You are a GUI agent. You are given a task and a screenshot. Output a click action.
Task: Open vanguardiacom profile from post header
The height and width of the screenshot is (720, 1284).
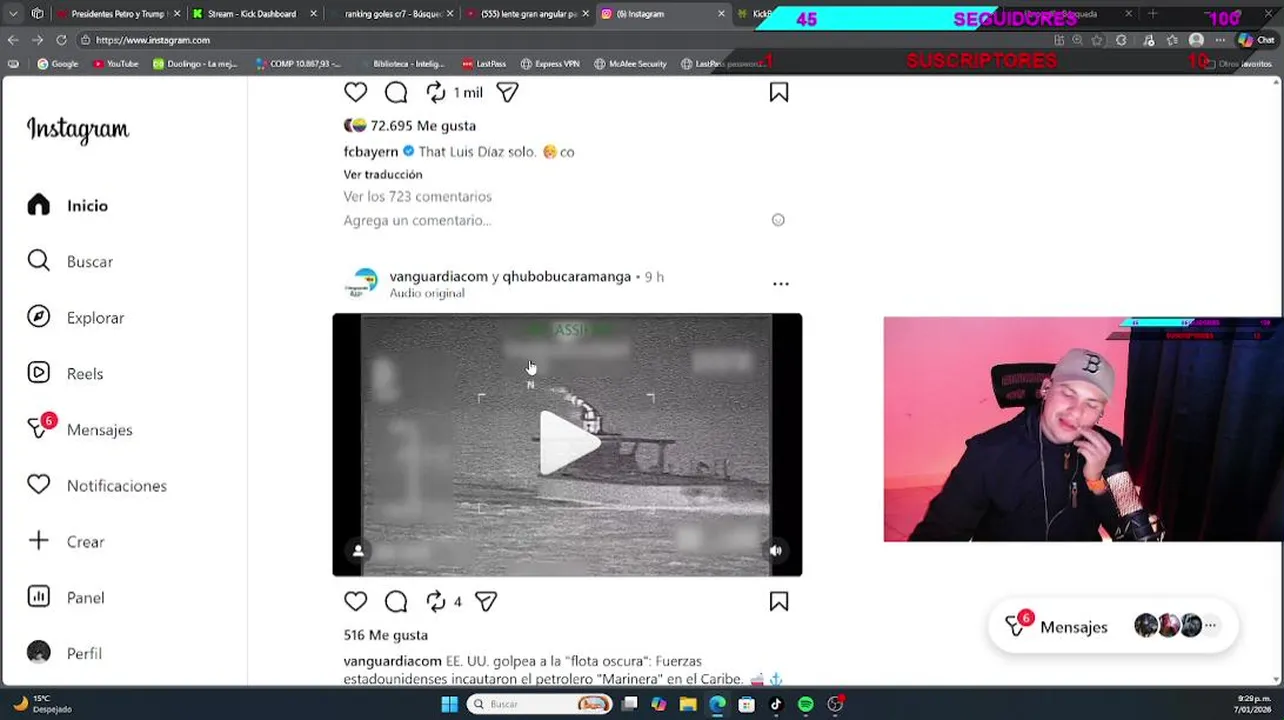click(x=438, y=276)
